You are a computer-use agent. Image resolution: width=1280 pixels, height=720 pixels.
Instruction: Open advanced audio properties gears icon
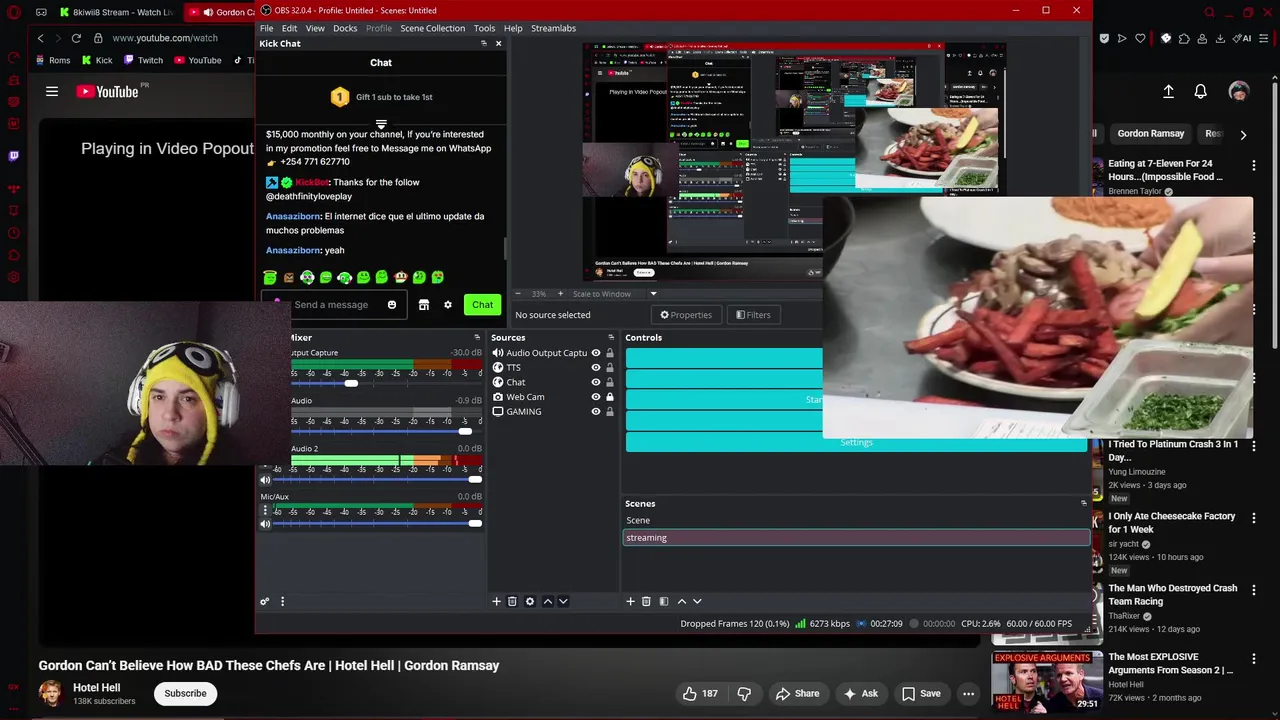264,601
